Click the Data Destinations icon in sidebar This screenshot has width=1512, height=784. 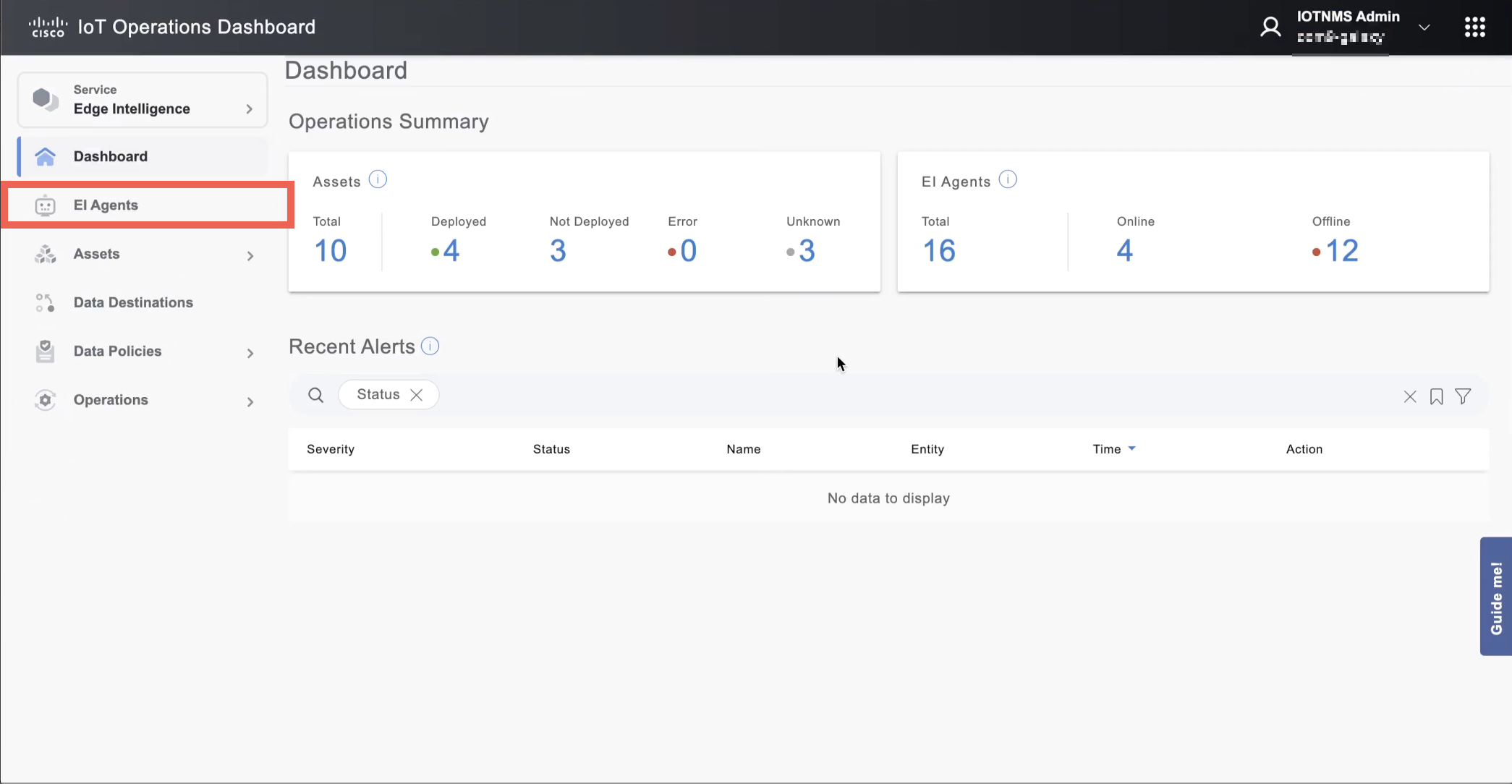pos(45,302)
